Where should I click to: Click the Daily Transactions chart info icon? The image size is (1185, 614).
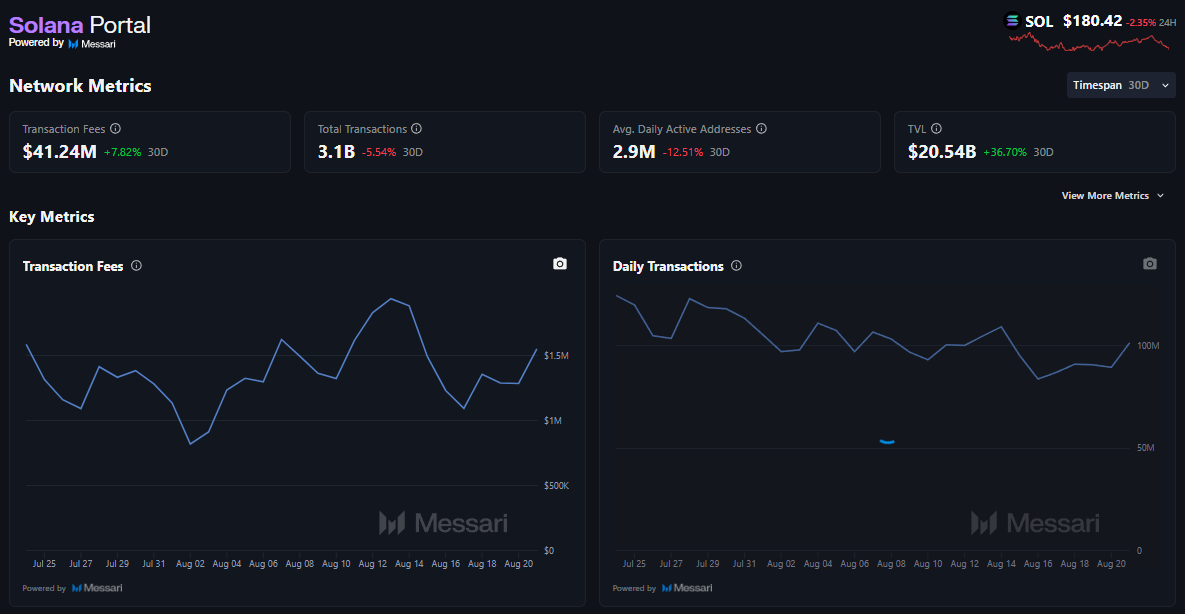click(x=737, y=266)
